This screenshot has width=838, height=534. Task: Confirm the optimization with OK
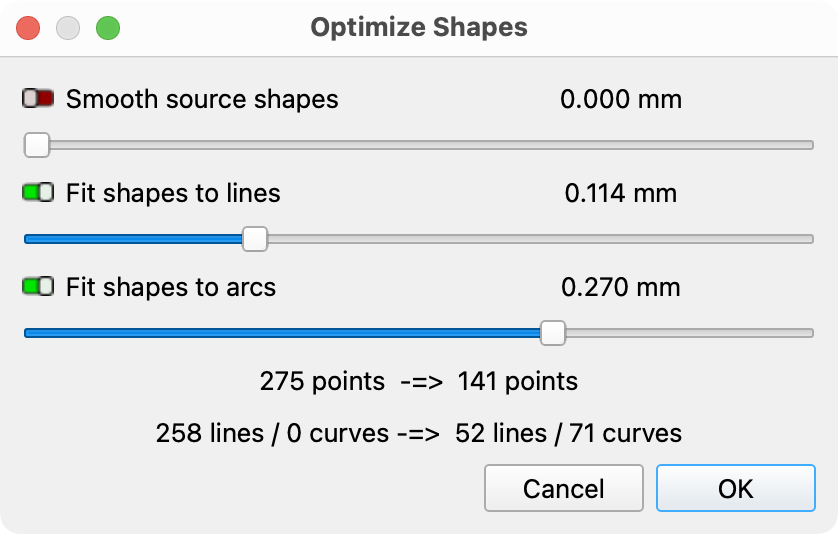tap(735, 488)
